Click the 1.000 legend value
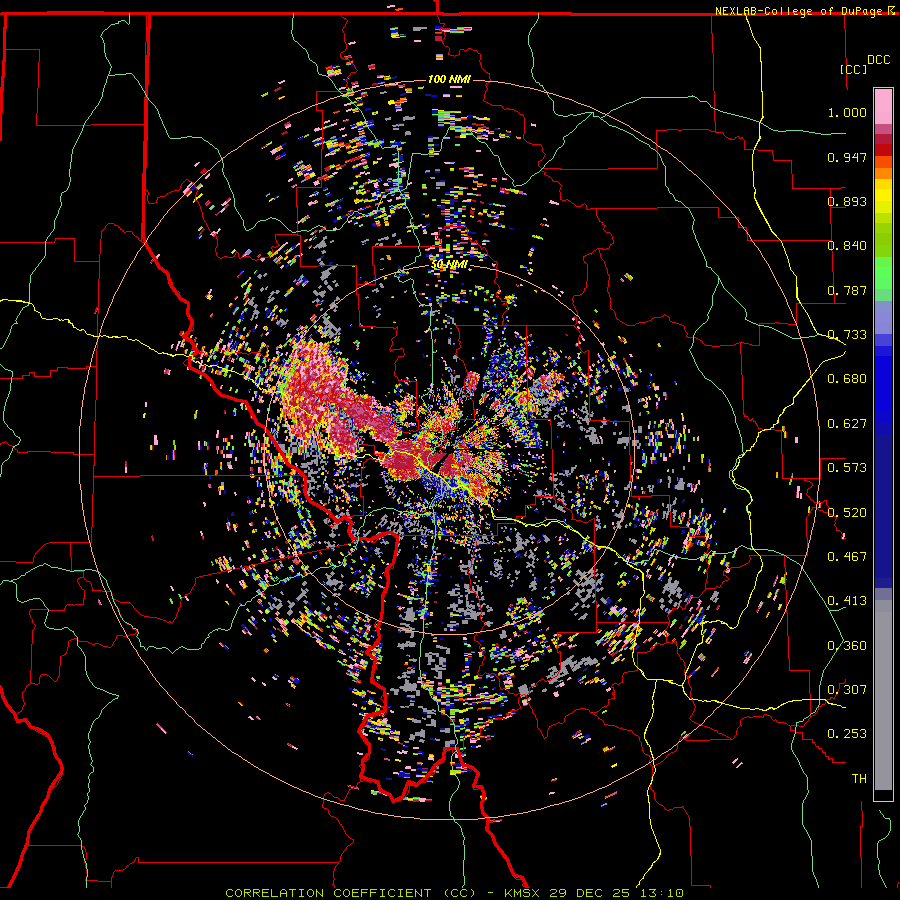 (x=847, y=112)
